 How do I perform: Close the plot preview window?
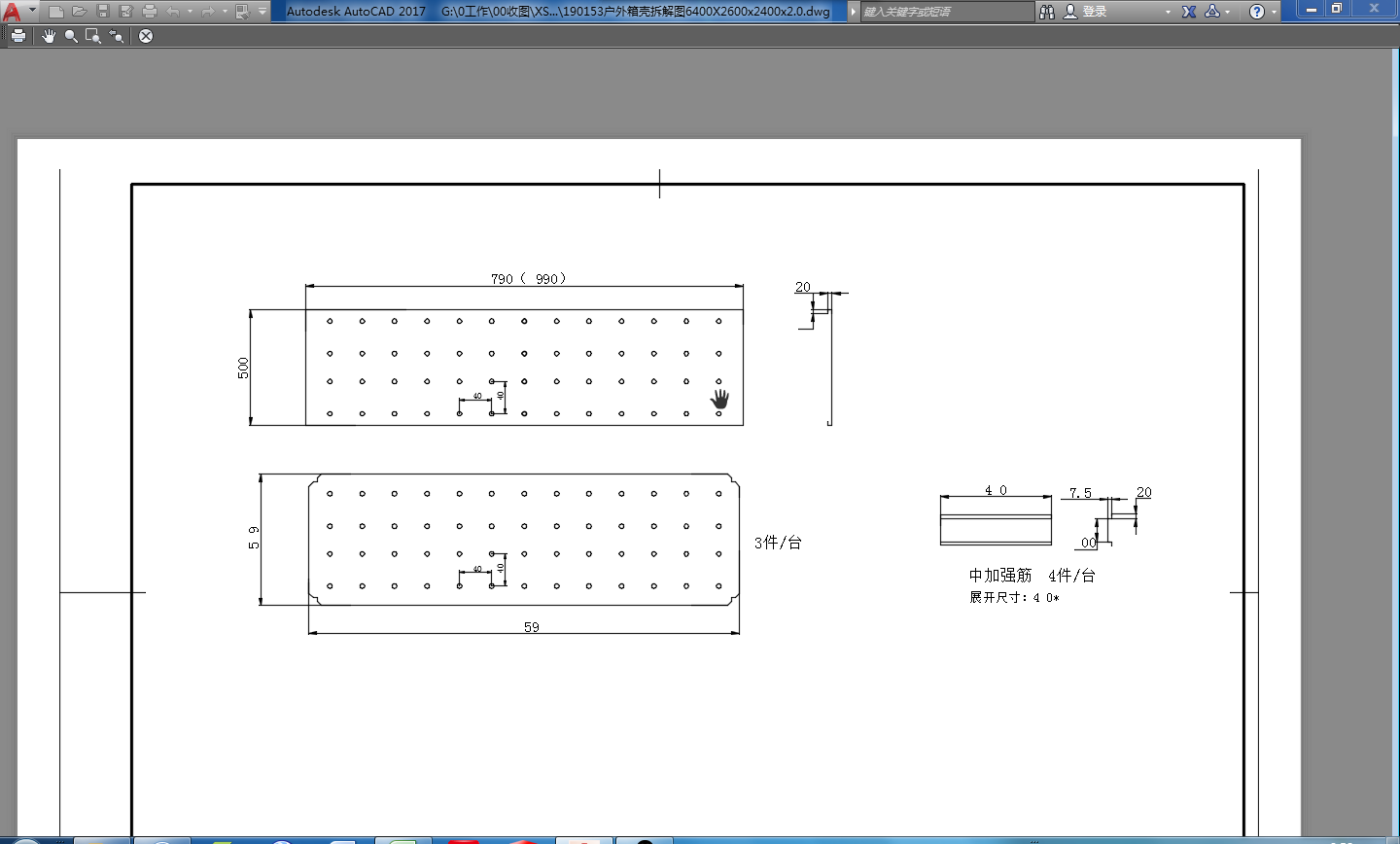click(x=146, y=36)
